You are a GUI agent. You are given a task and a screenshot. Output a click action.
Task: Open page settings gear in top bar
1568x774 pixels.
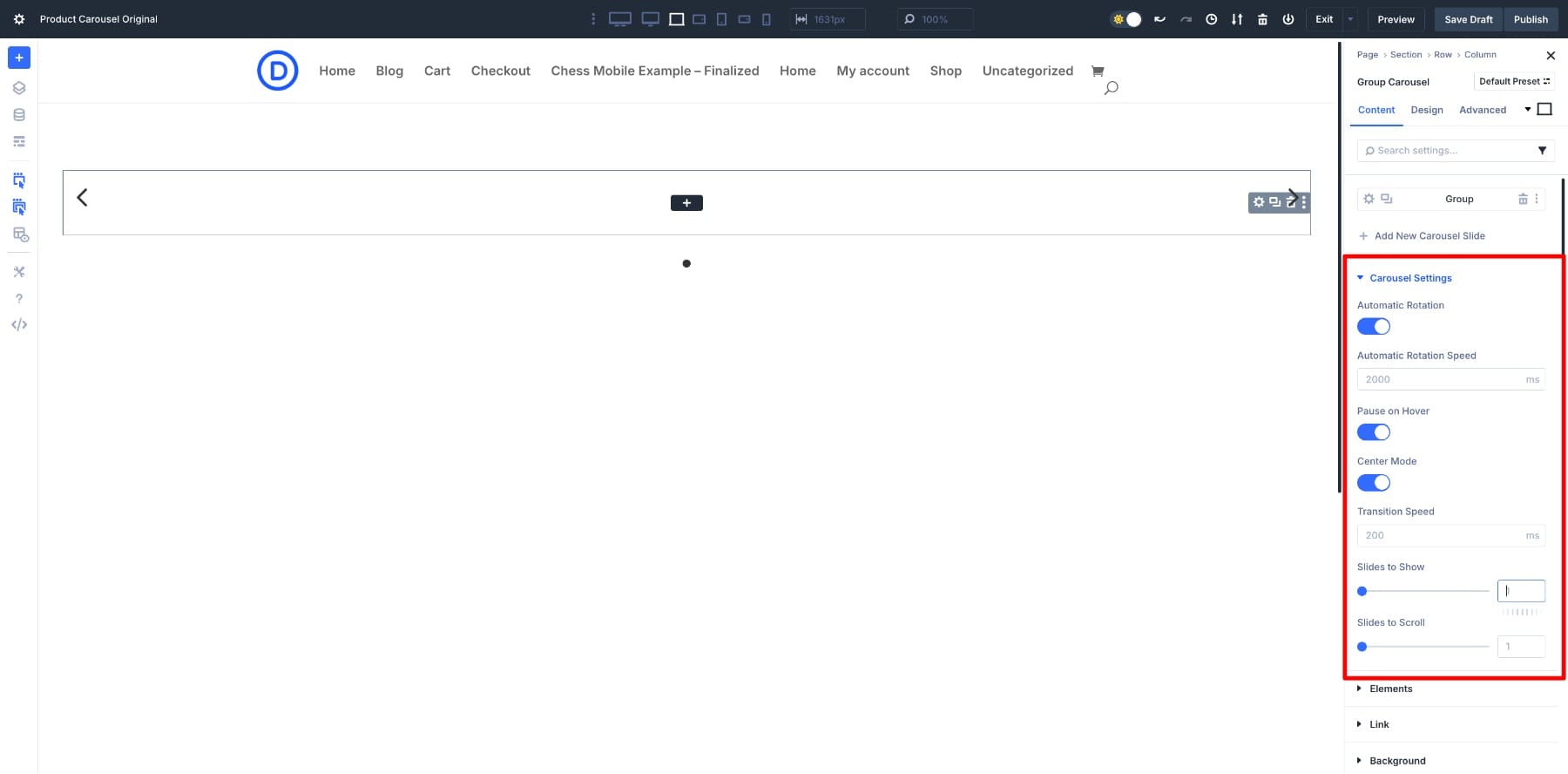[x=19, y=19]
